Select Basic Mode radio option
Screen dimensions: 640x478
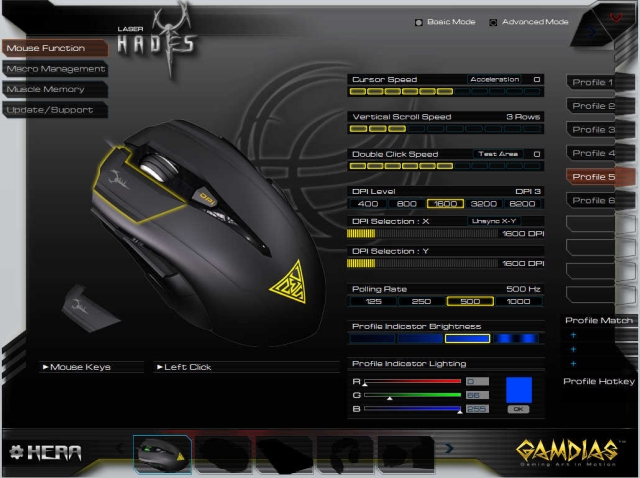coord(419,22)
